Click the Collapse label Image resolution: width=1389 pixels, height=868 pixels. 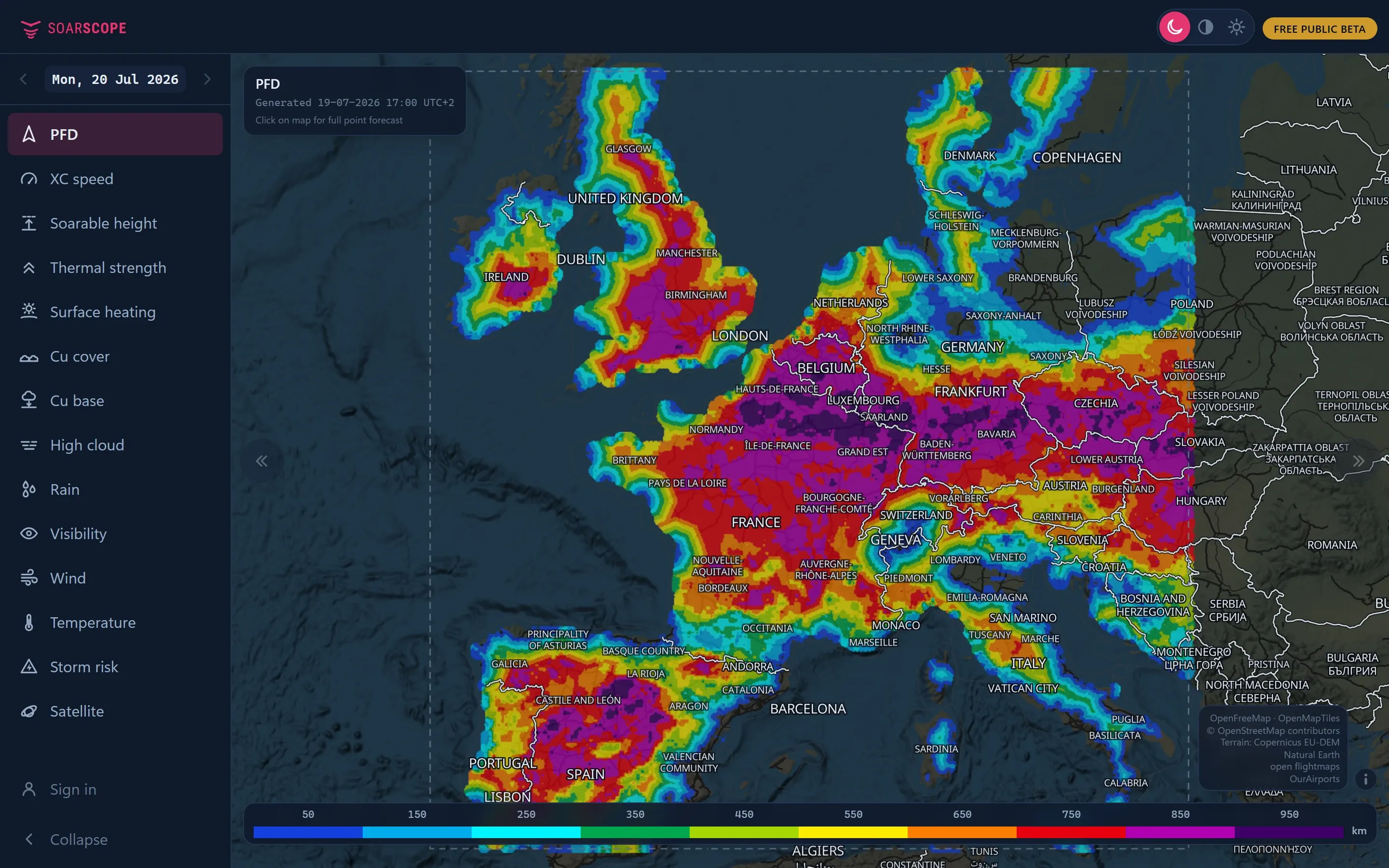coord(79,839)
